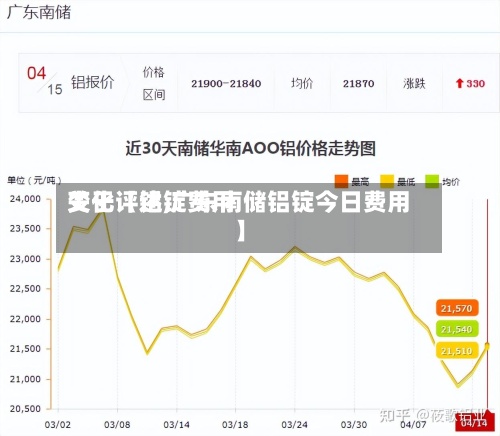Click the red up-arrow beside 330
The image size is (500, 436).
coord(460,83)
